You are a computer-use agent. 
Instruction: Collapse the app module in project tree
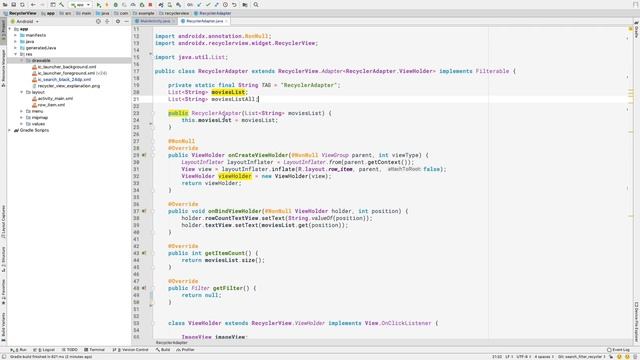click(x=10, y=29)
